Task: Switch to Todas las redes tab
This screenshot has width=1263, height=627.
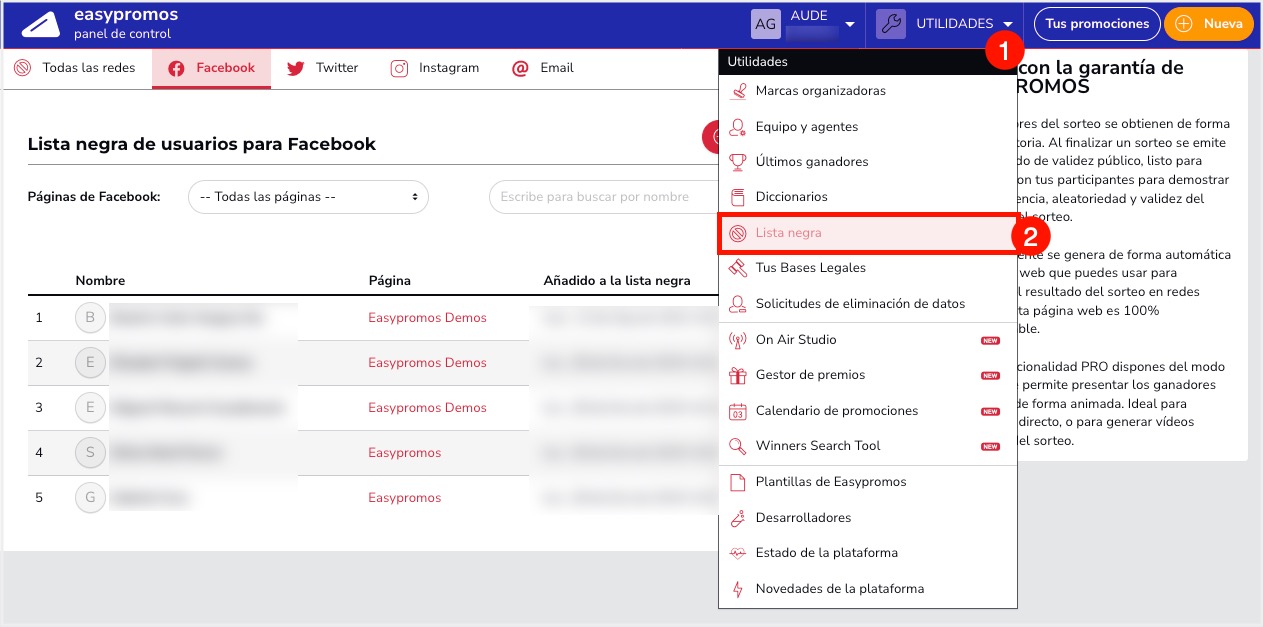Action: 77,69
